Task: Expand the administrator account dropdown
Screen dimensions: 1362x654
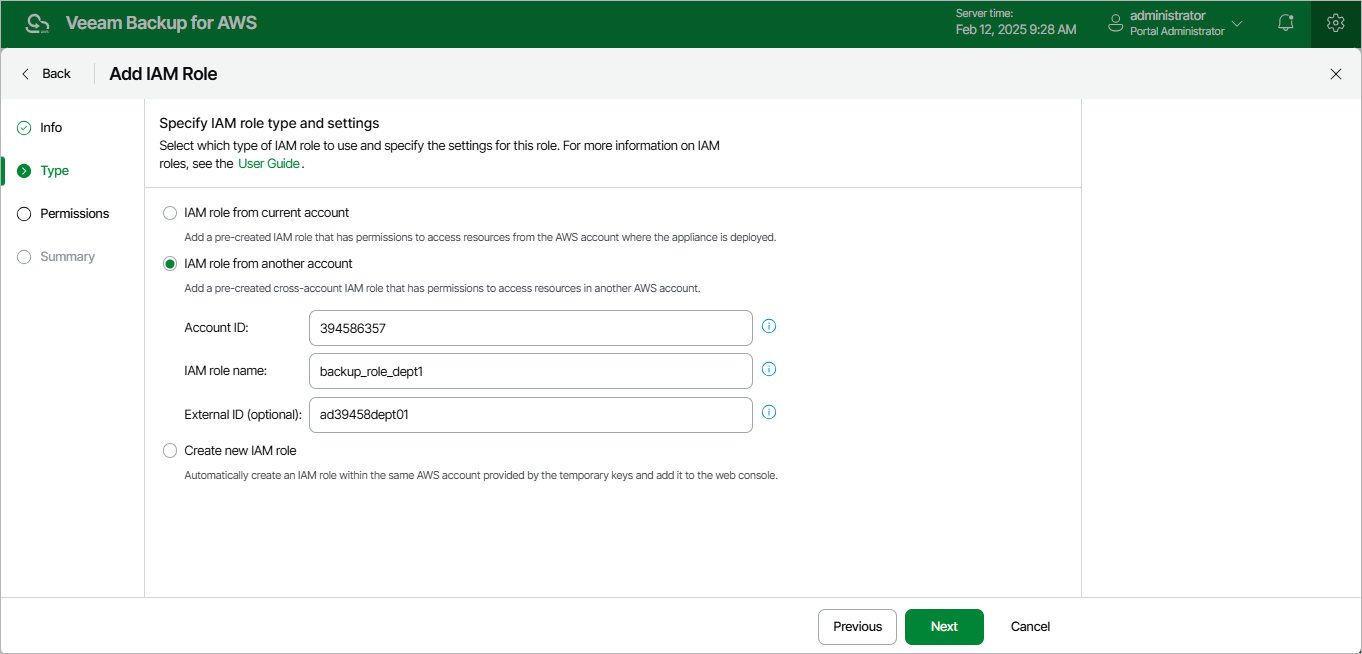Action: tap(1237, 23)
